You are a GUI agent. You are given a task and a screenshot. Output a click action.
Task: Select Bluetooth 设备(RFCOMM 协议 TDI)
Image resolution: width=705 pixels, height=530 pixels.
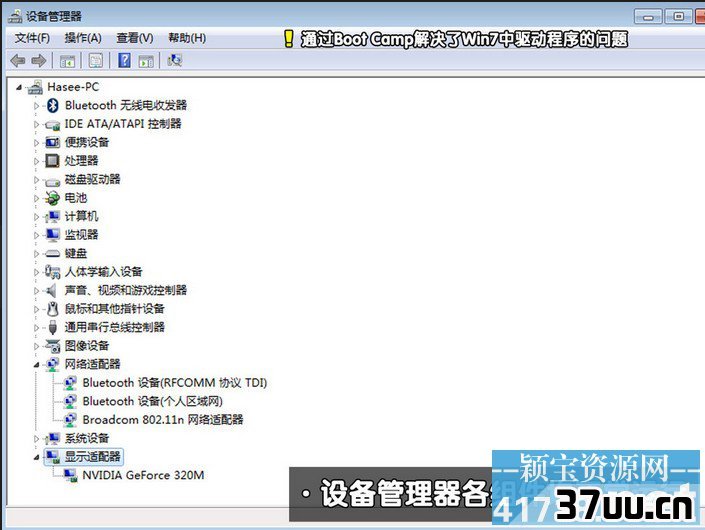tap(175, 383)
